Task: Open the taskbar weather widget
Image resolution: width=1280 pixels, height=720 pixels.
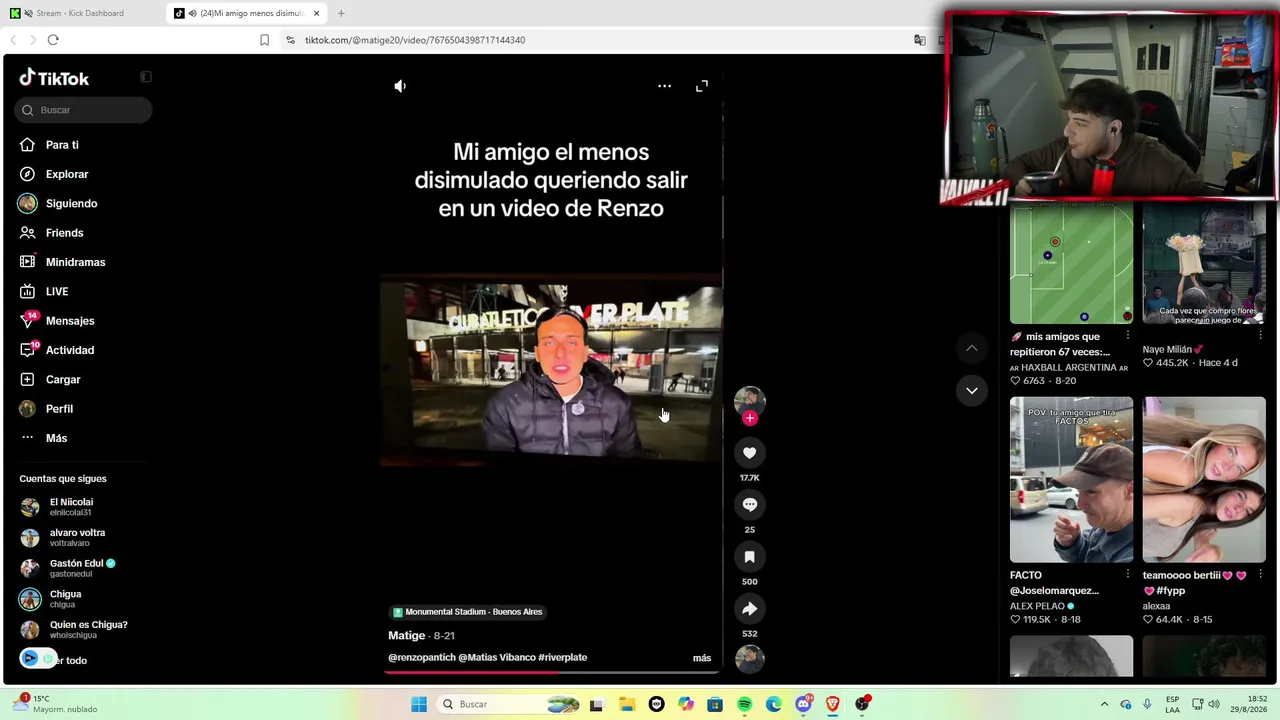Action: point(56,704)
